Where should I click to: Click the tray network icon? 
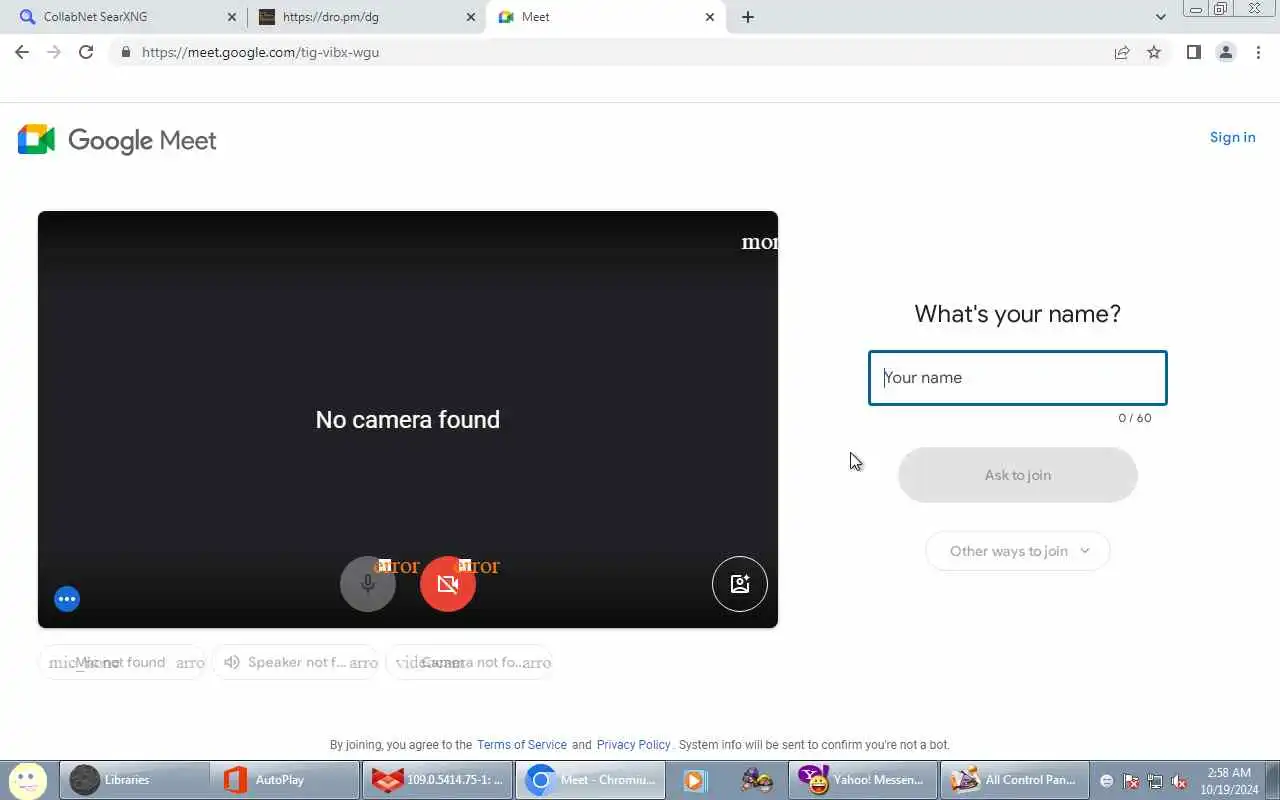click(x=1155, y=781)
